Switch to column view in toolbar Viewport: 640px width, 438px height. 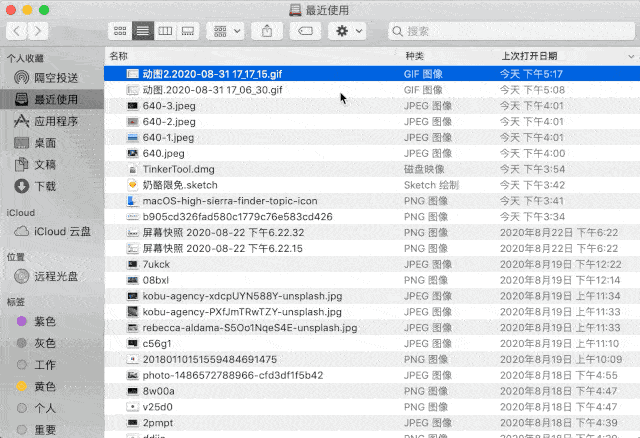(x=165, y=31)
